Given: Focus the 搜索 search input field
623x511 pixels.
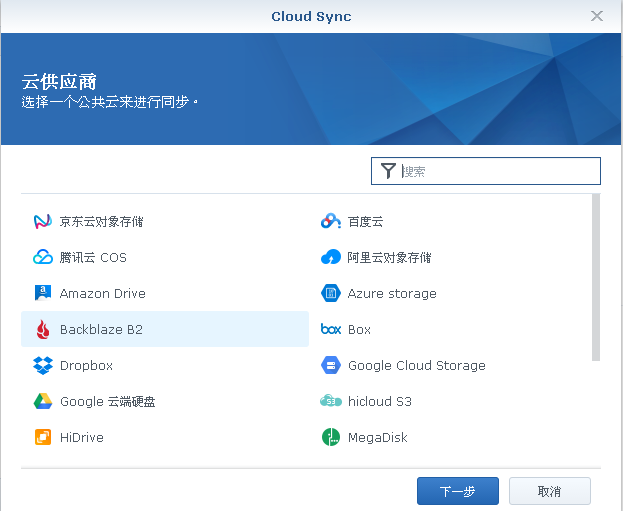Looking at the screenshot, I should (x=486, y=171).
